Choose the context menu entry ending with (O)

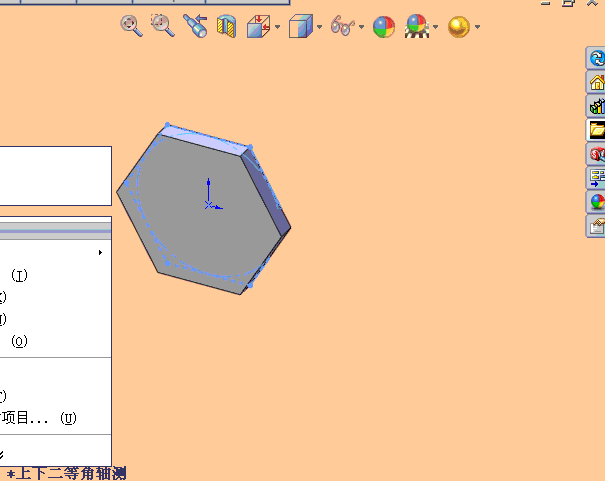[55, 341]
